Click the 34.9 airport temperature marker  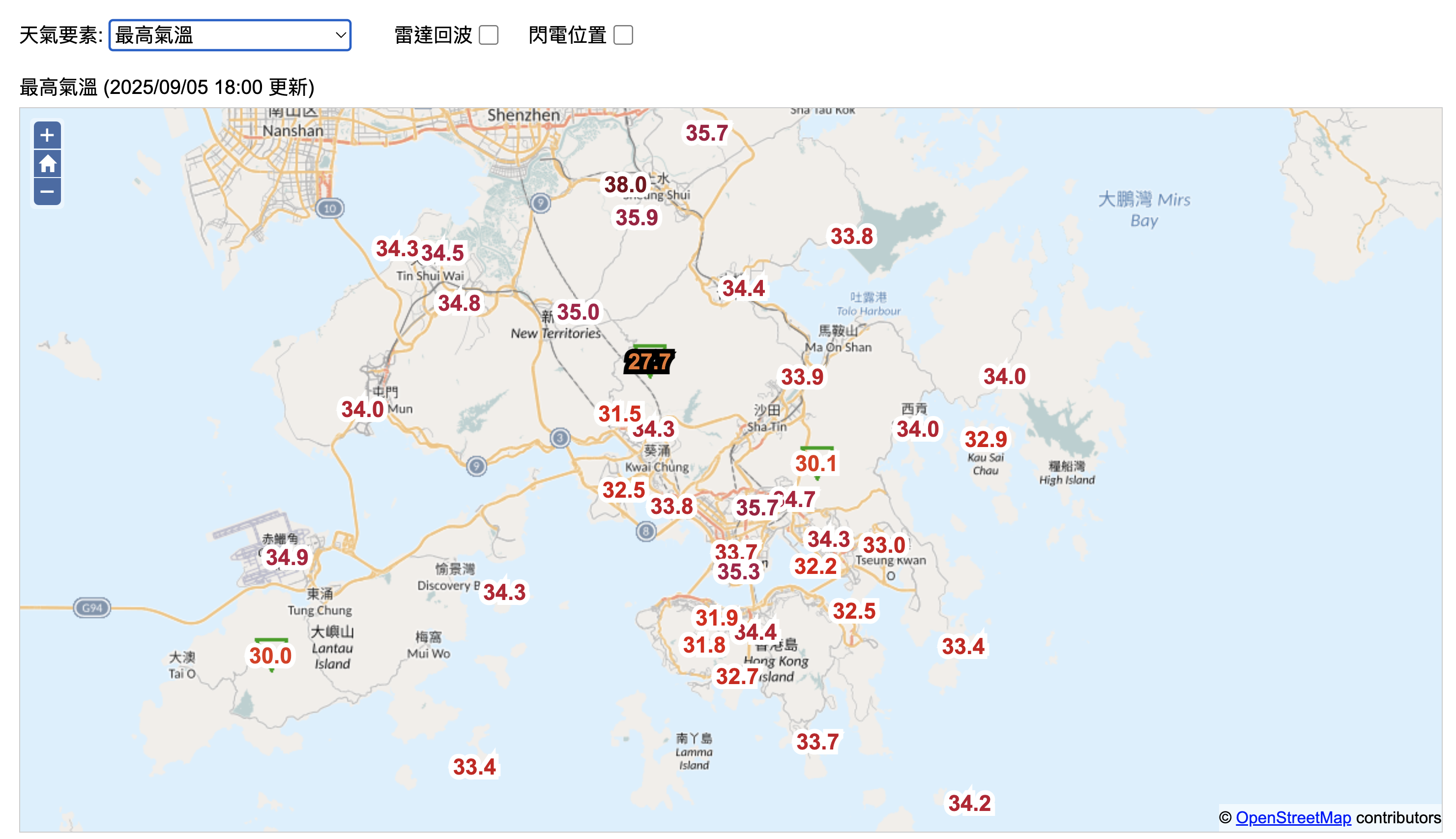point(287,557)
